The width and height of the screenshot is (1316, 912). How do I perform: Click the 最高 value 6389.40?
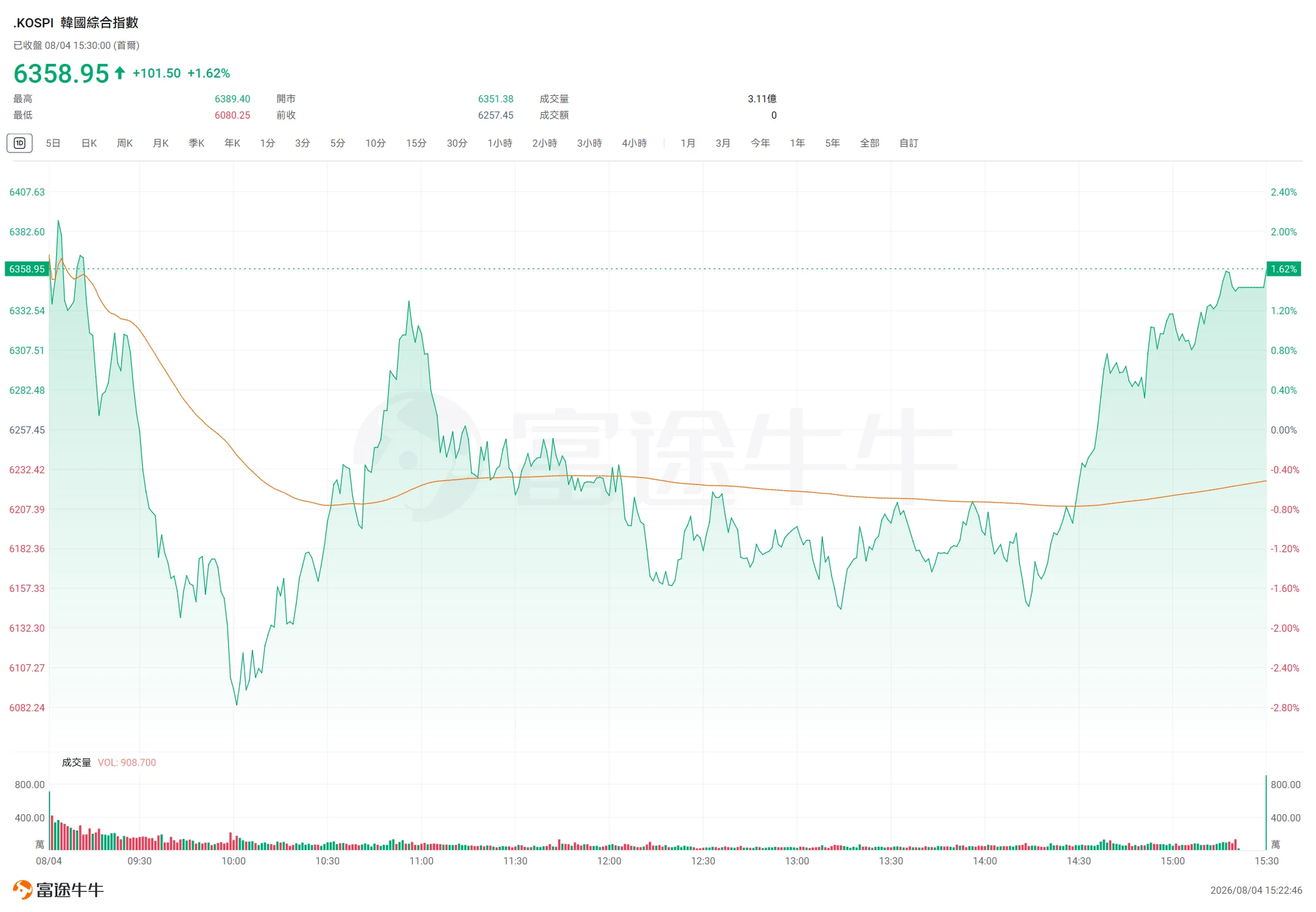233,99
